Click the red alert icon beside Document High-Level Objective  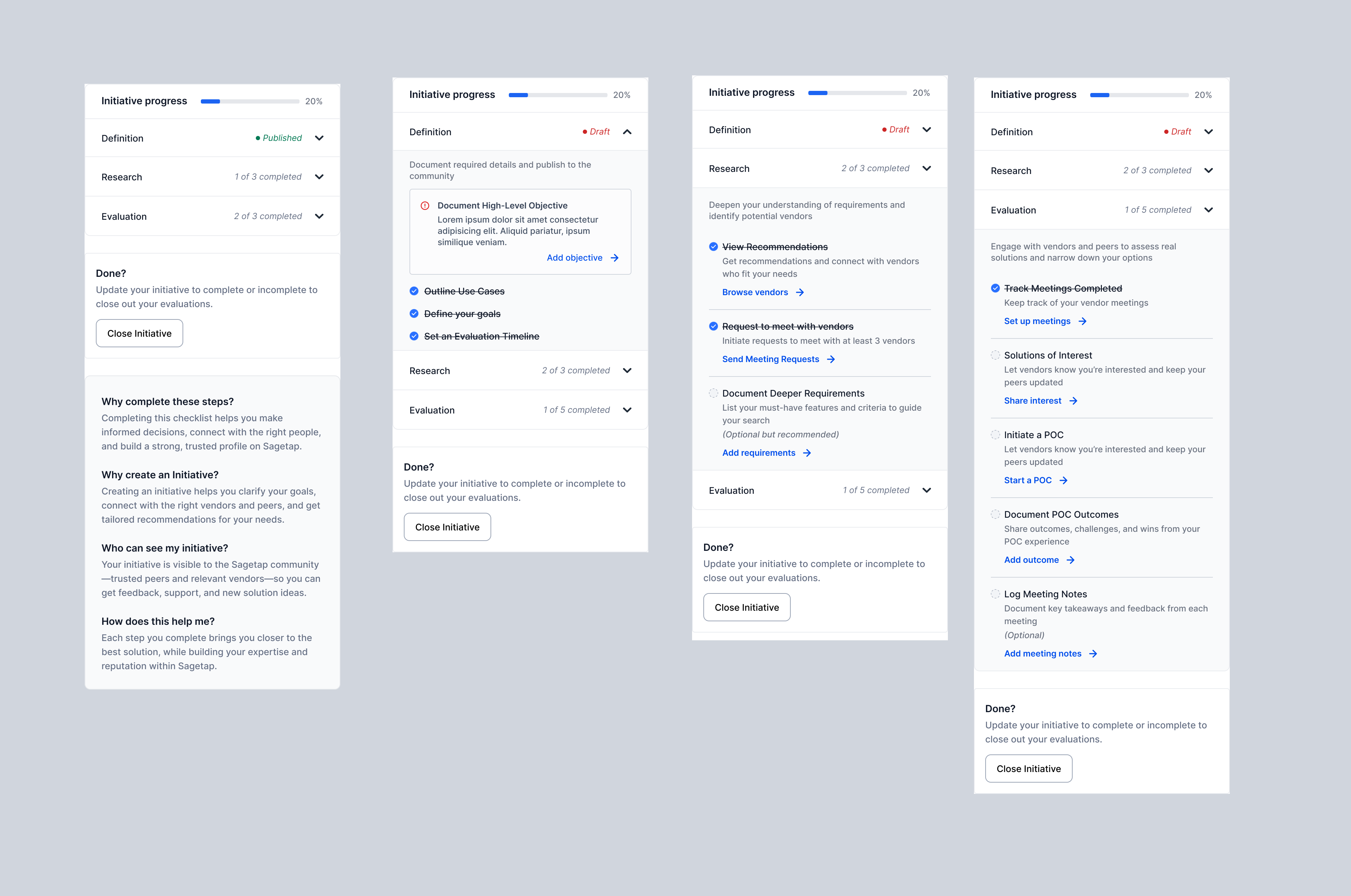coord(425,206)
